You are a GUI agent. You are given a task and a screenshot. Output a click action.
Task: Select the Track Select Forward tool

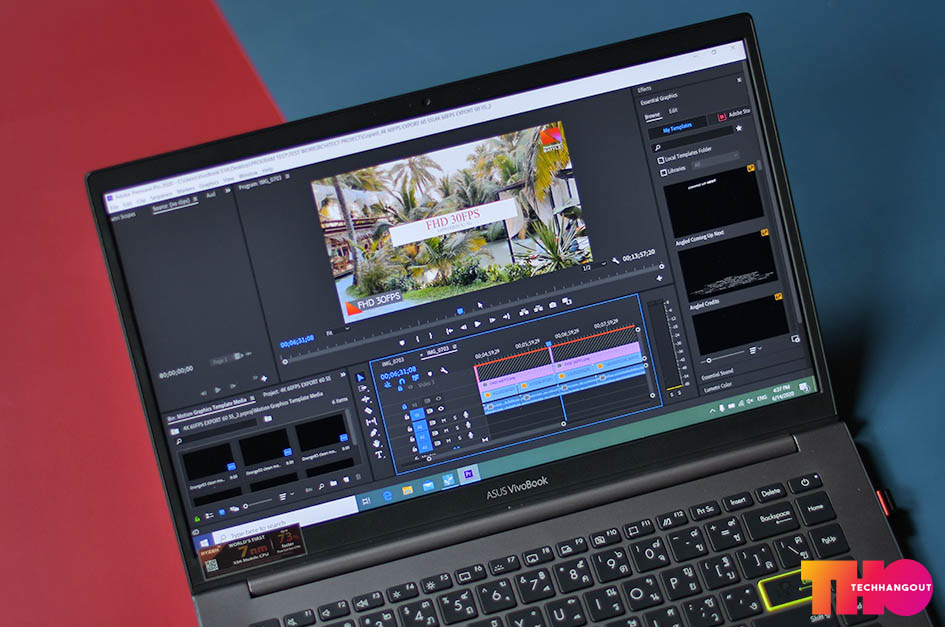click(363, 388)
